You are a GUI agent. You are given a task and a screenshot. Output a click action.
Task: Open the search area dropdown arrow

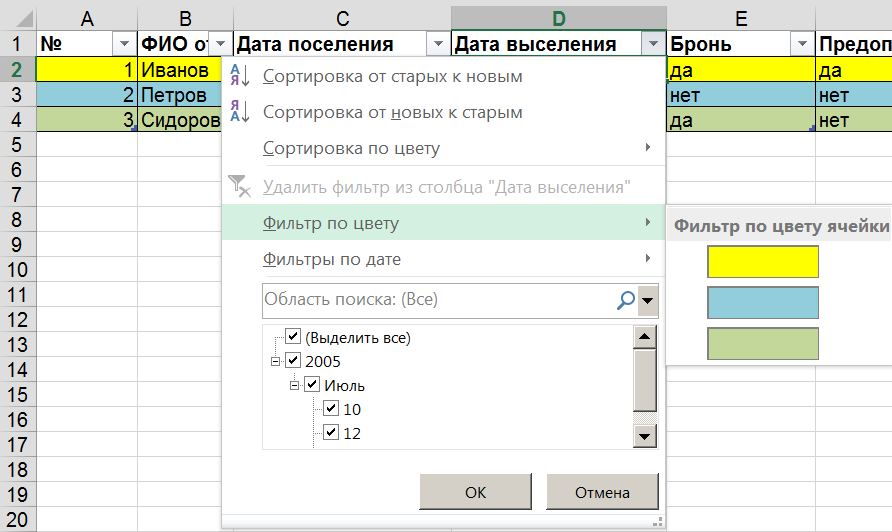click(647, 300)
